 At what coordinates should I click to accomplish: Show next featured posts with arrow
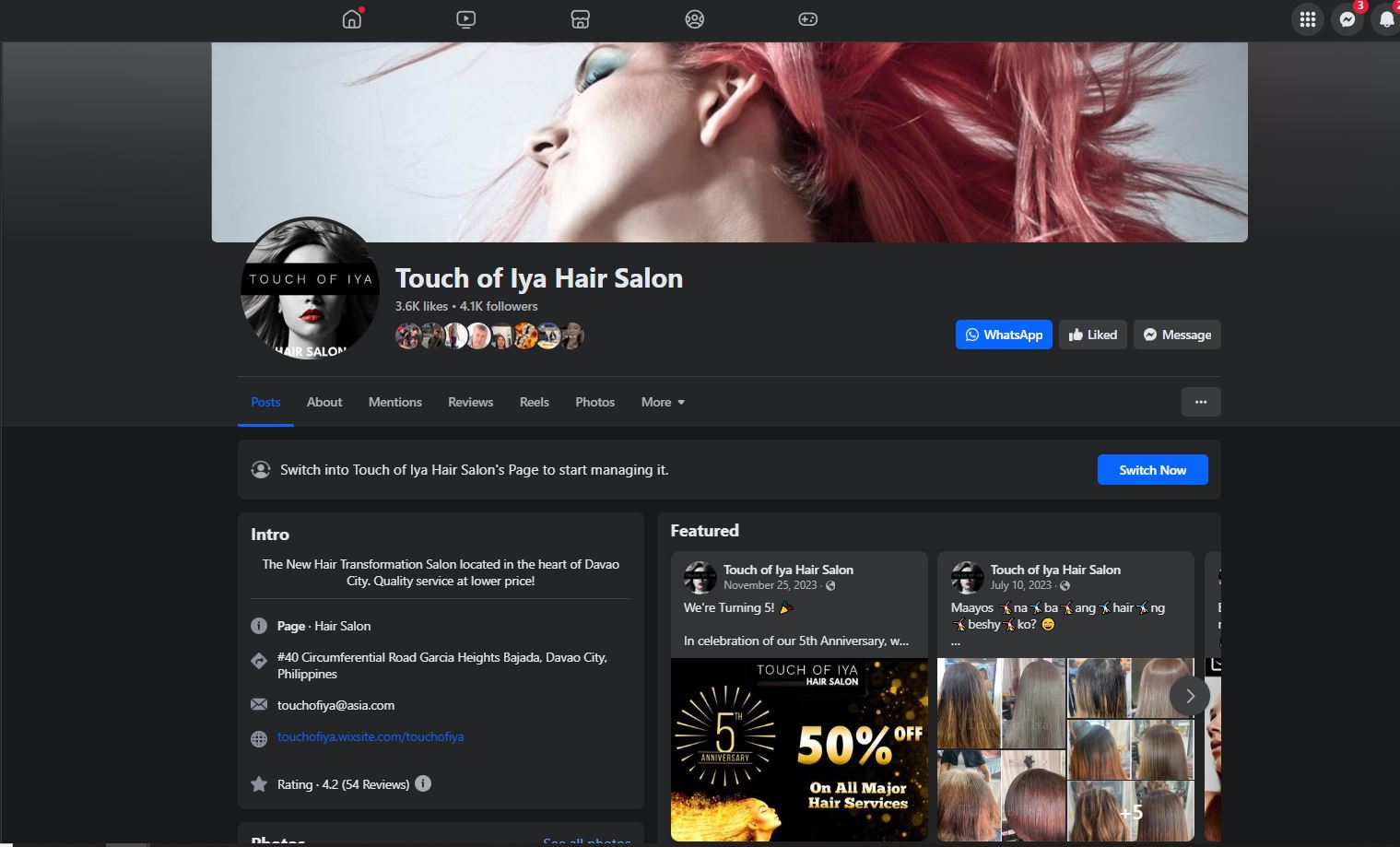coord(1190,696)
